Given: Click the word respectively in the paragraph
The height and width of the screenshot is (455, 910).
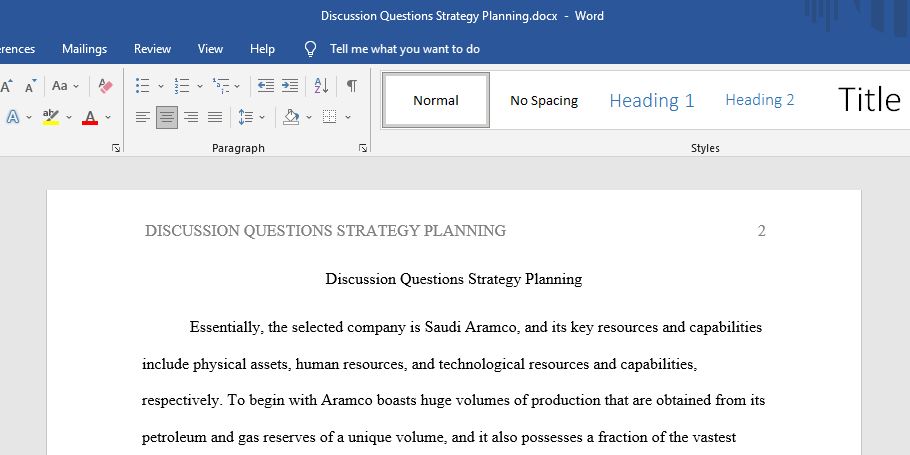Looking at the screenshot, I should click(x=180, y=400).
